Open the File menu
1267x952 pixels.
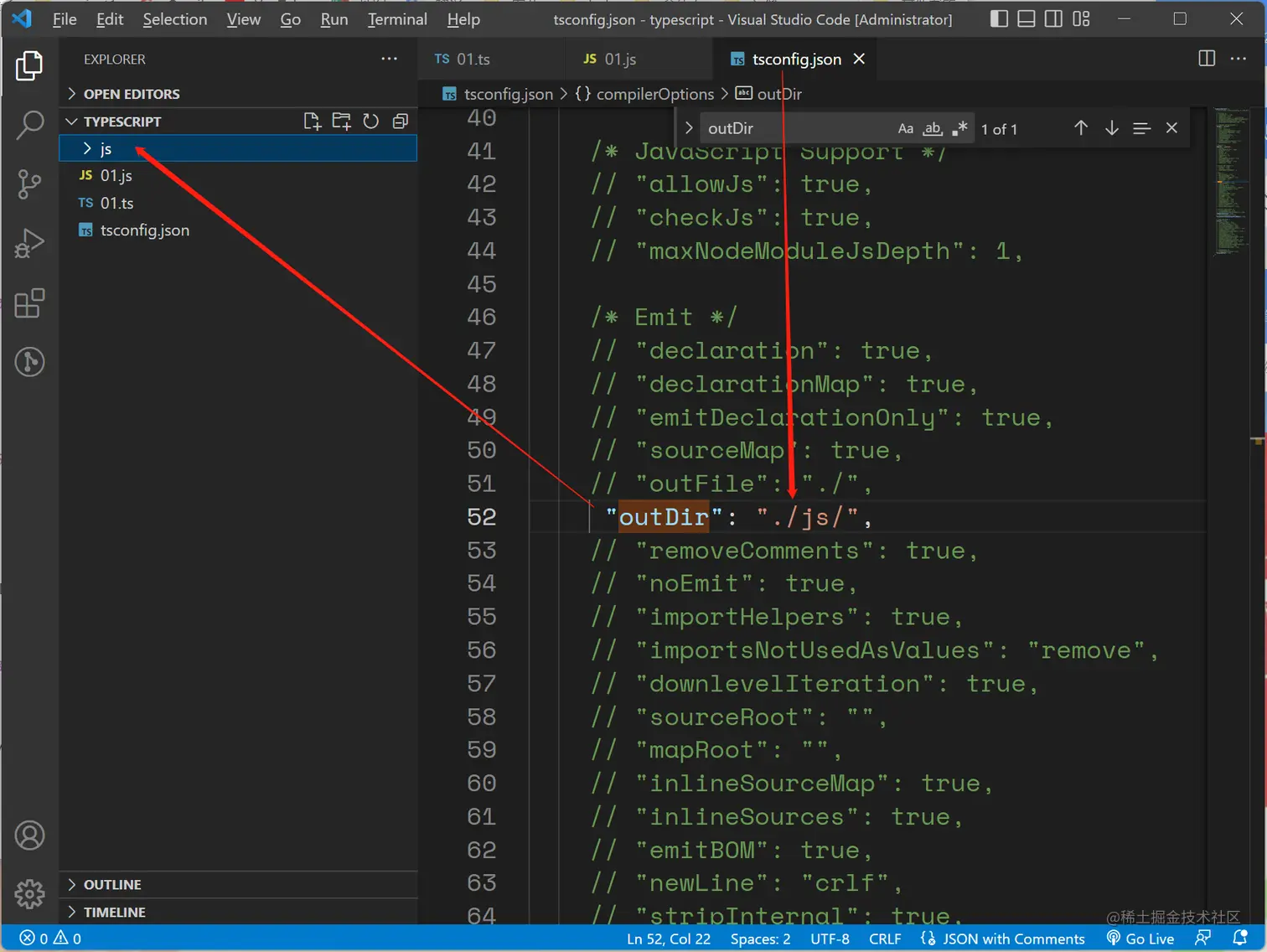[x=65, y=19]
